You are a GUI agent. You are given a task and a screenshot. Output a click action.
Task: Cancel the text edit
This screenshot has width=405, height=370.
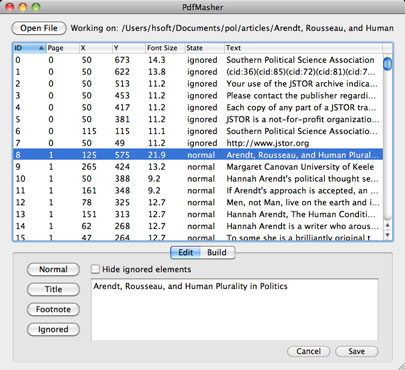[x=308, y=351]
